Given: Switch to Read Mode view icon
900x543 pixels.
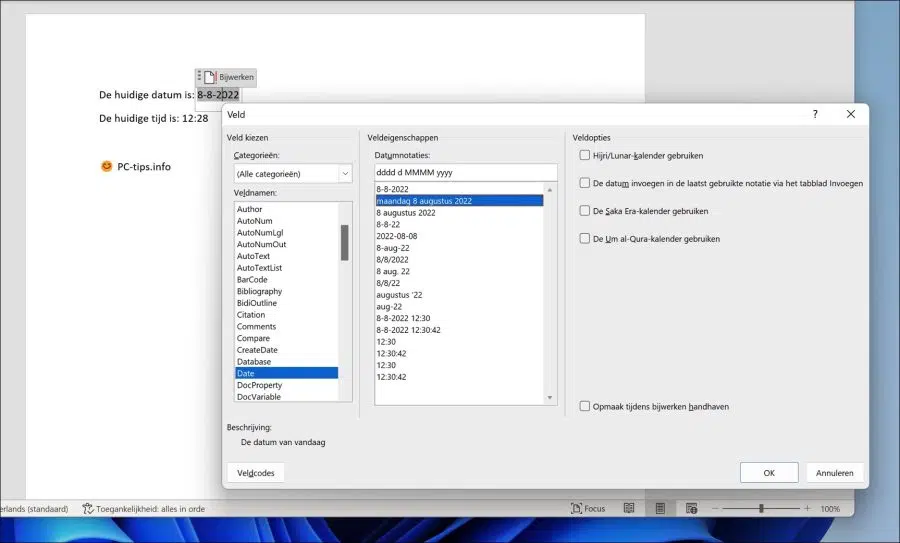Looking at the screenshot, I should 629,509.
